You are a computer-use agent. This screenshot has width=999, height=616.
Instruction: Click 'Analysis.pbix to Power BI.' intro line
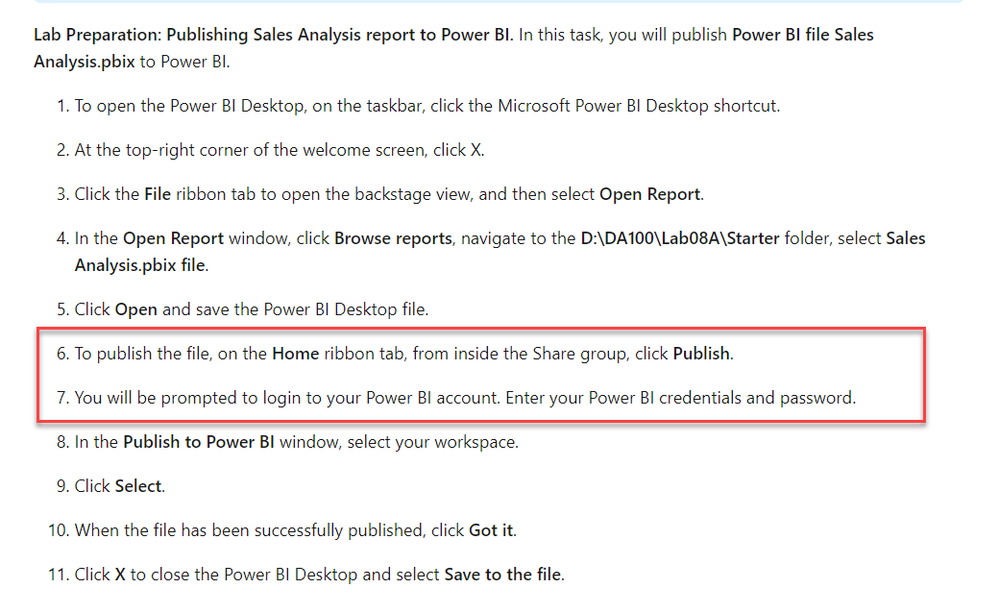132,62
